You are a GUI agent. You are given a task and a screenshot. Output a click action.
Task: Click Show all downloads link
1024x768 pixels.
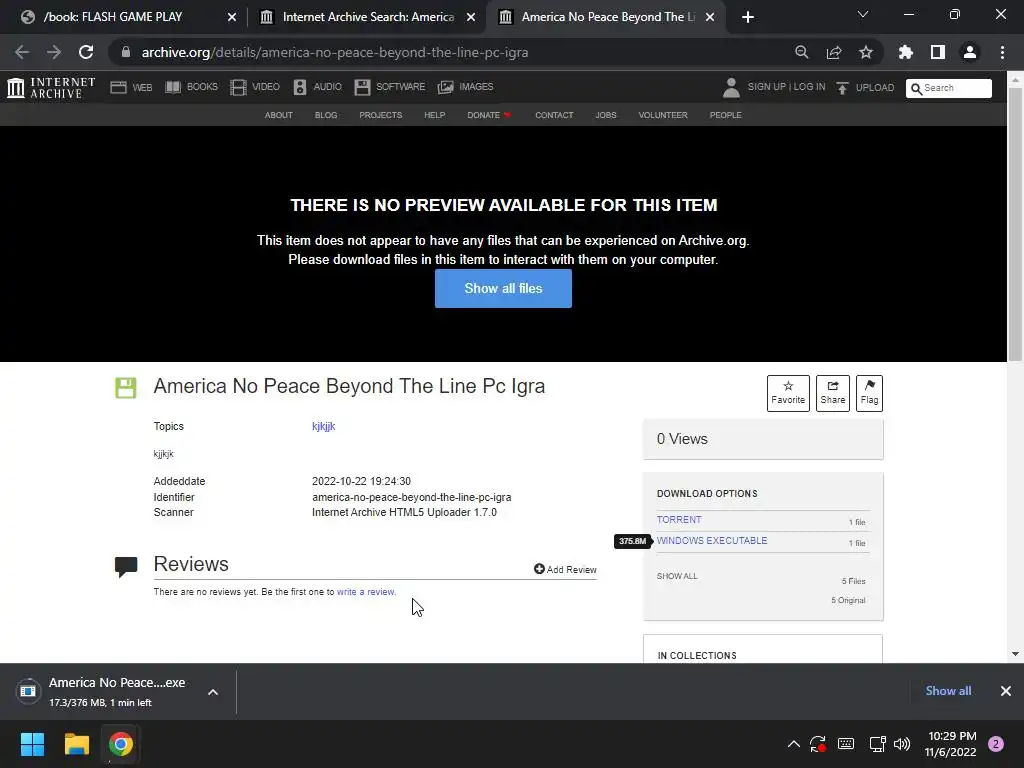click(948, 691)
